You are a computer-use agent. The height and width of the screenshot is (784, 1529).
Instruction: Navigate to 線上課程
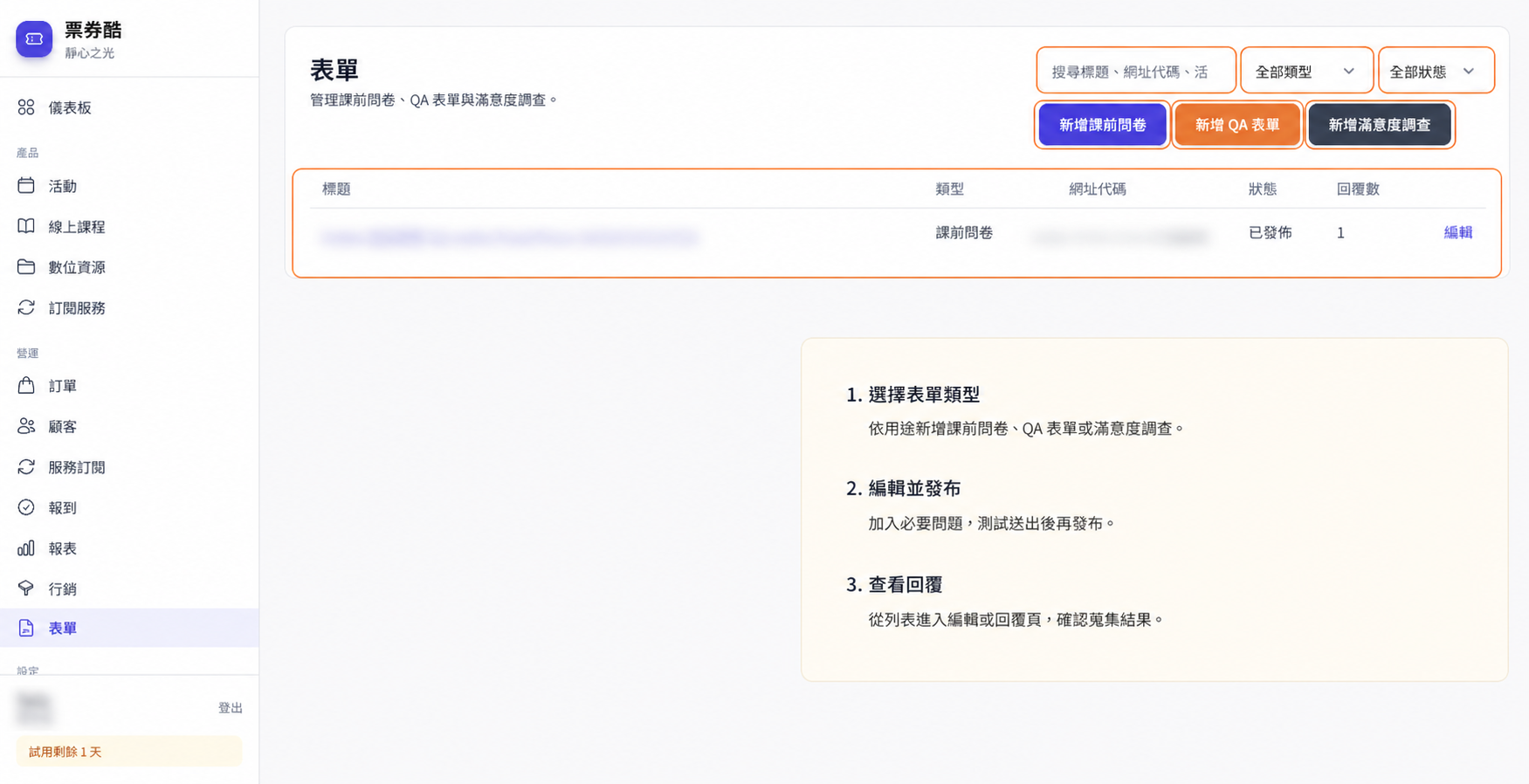pos(129,226)
